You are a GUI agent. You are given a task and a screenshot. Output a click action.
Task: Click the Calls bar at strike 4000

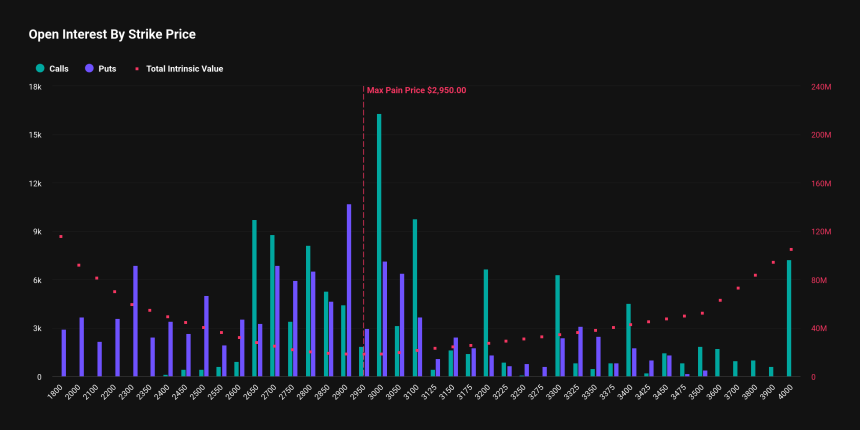point(789,318)
